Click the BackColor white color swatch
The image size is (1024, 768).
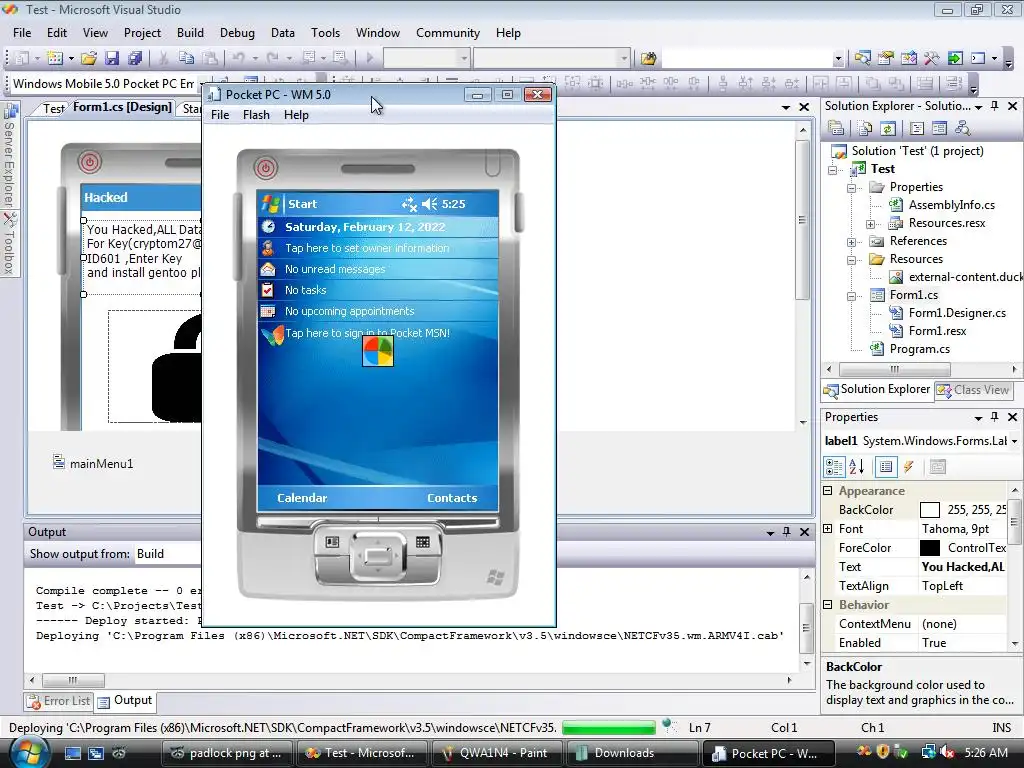pyautogui.click(x=929, y=510)
